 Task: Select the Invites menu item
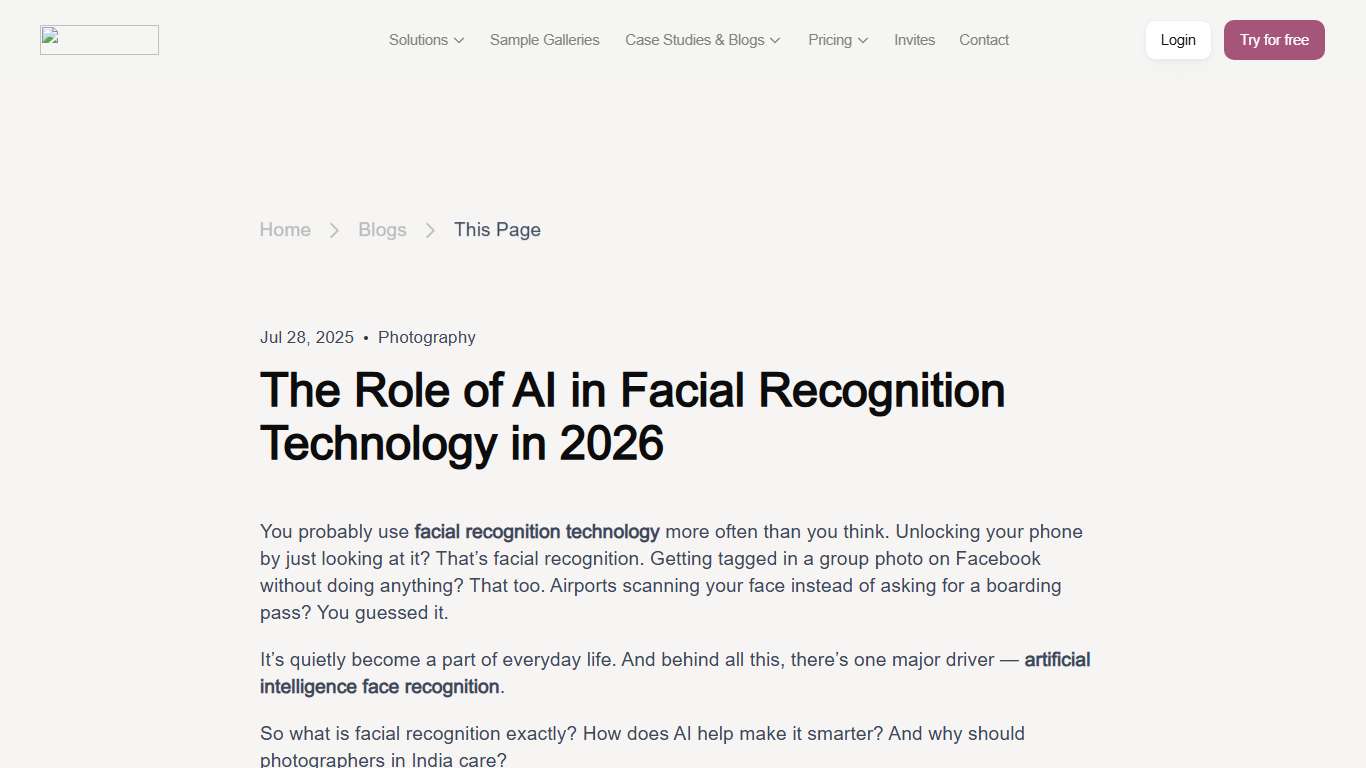point(913,40)
